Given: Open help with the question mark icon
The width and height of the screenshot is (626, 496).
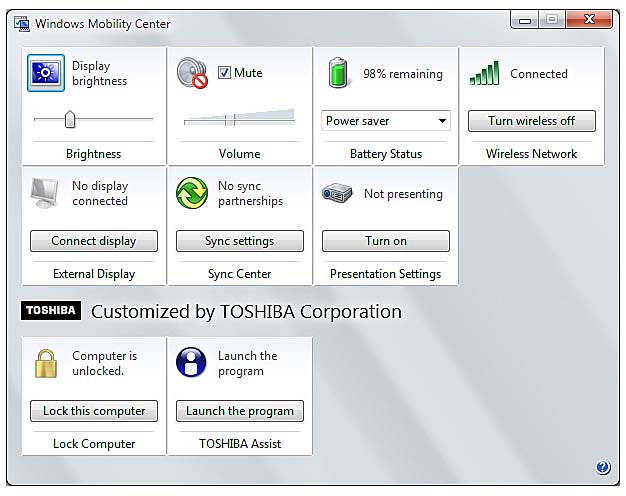Looking at the screenshot, I should tap(603, 466).
